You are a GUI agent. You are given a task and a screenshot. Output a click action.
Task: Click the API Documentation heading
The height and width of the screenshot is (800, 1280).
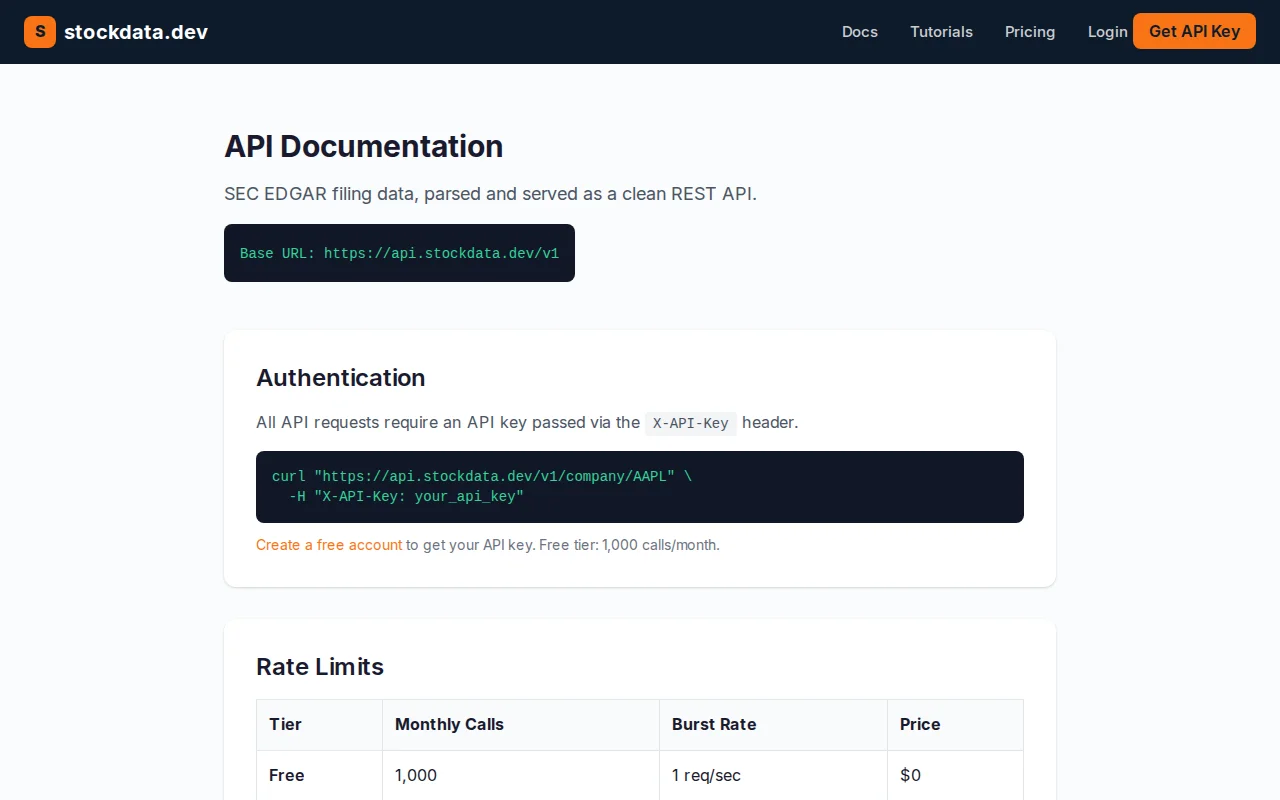[x=363, y=146]
